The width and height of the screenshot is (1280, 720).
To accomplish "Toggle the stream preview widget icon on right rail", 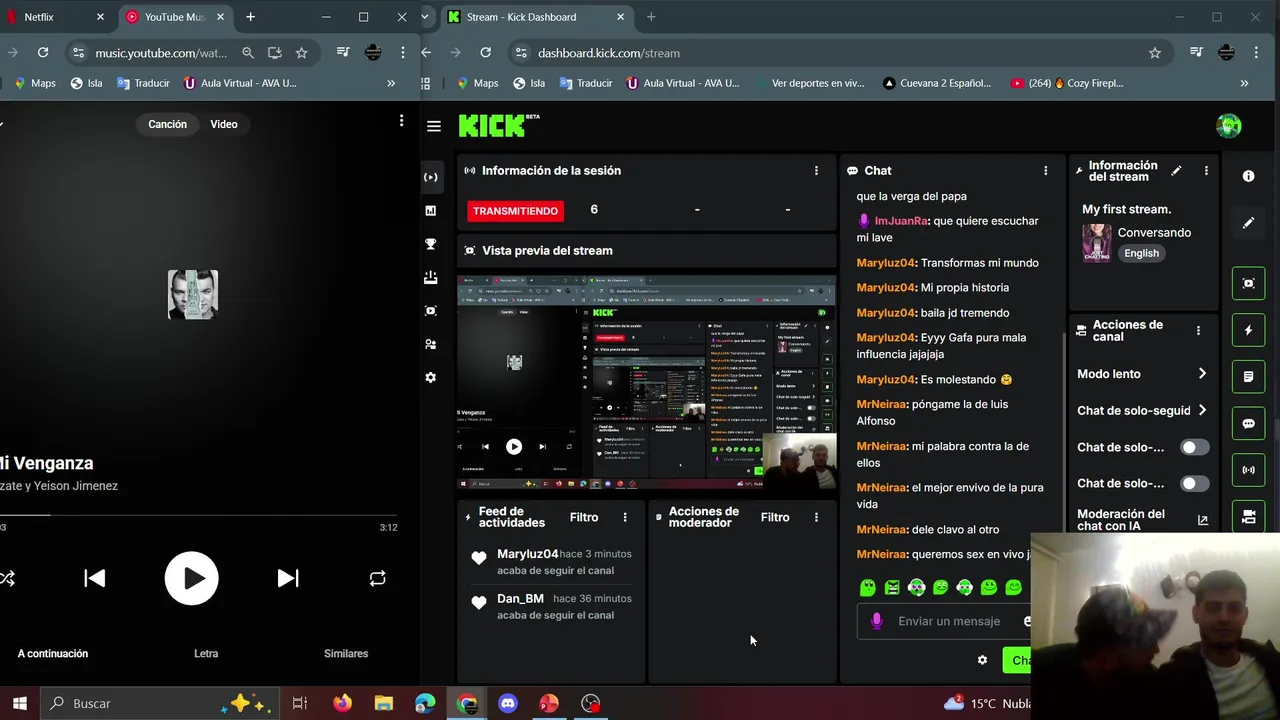I will click(1248, 283).
